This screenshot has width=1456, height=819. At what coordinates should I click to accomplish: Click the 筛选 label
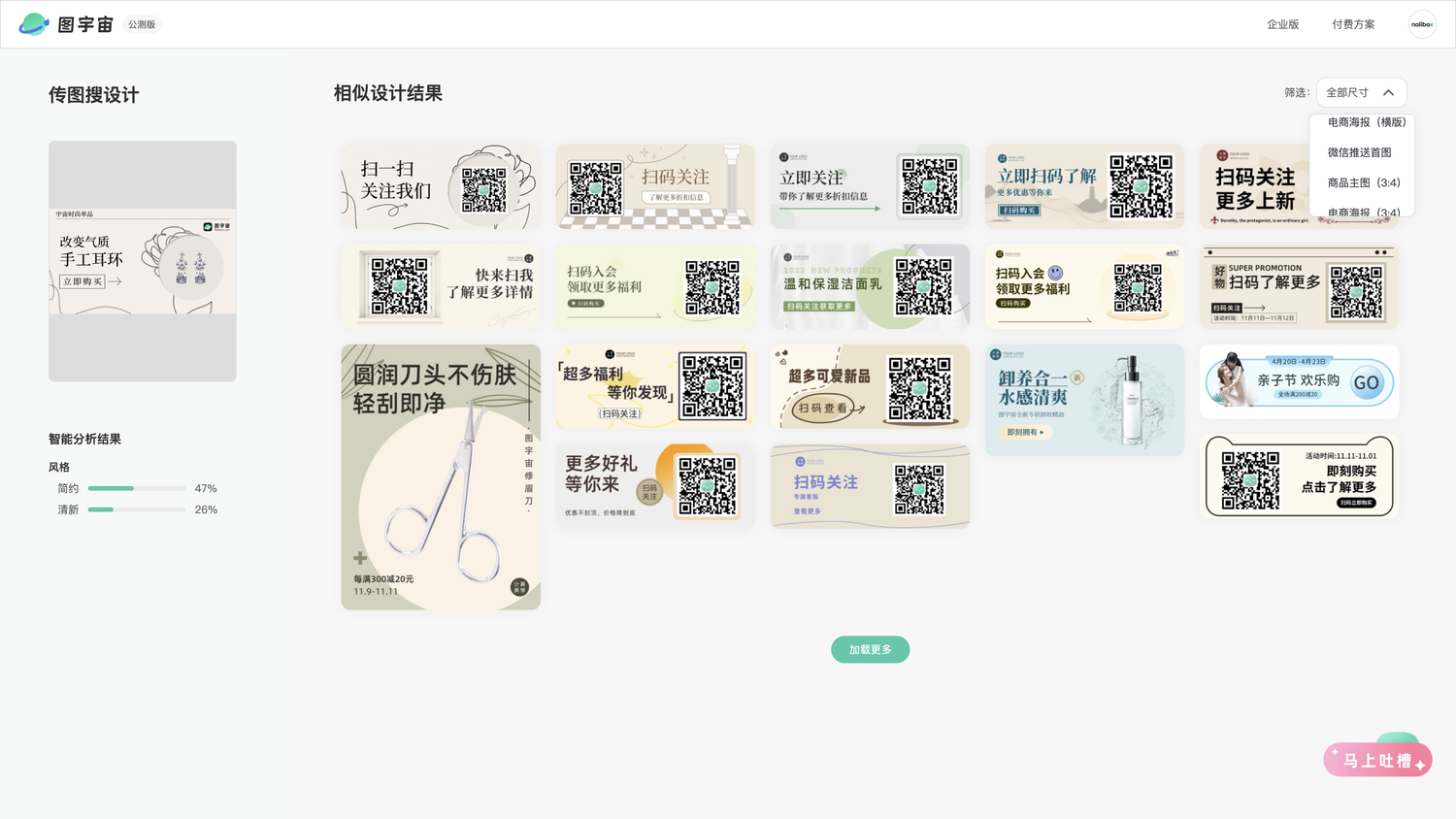pos(1297,93)
